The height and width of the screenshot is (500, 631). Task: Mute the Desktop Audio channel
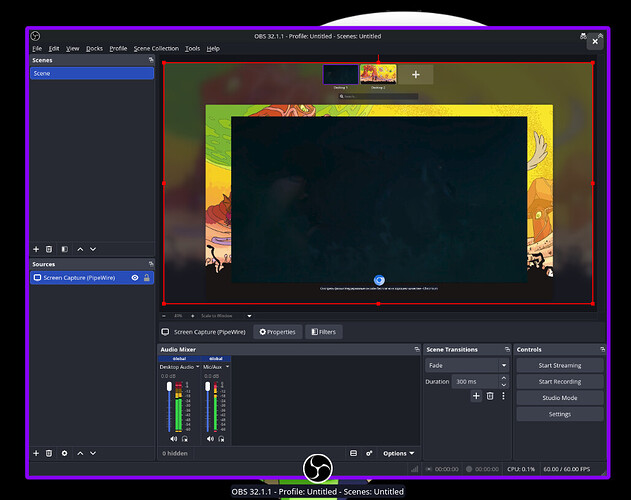pyautogui.click(x=173, y=438)
